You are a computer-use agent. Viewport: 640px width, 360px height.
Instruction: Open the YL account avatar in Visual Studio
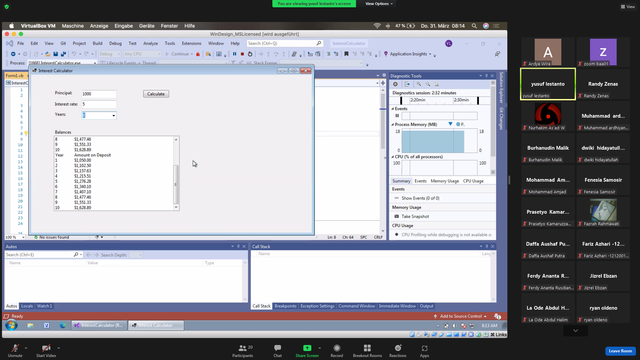(x=449, y=43)
